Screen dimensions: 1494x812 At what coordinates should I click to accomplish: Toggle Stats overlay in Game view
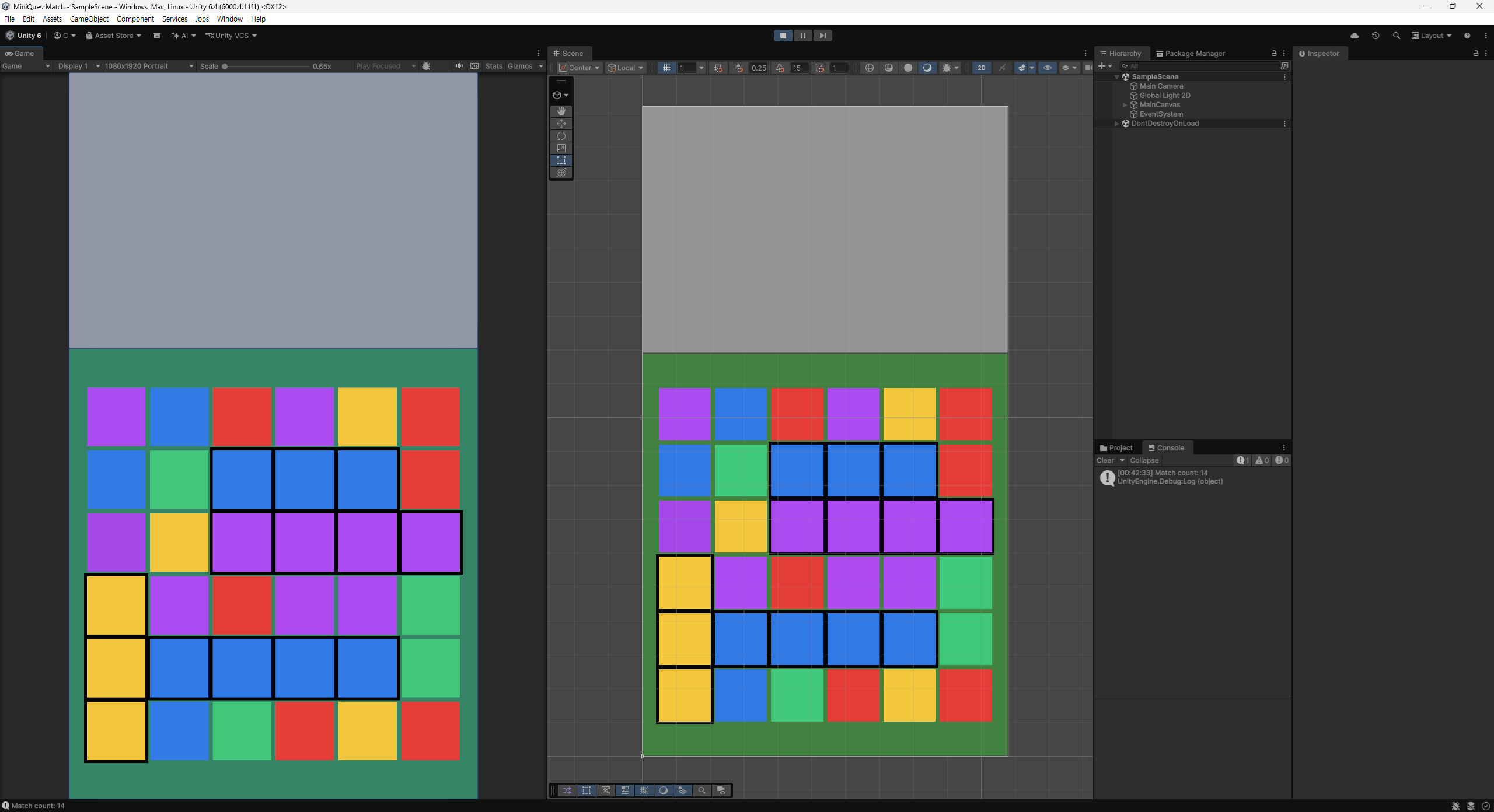click(x=494, y=66)
